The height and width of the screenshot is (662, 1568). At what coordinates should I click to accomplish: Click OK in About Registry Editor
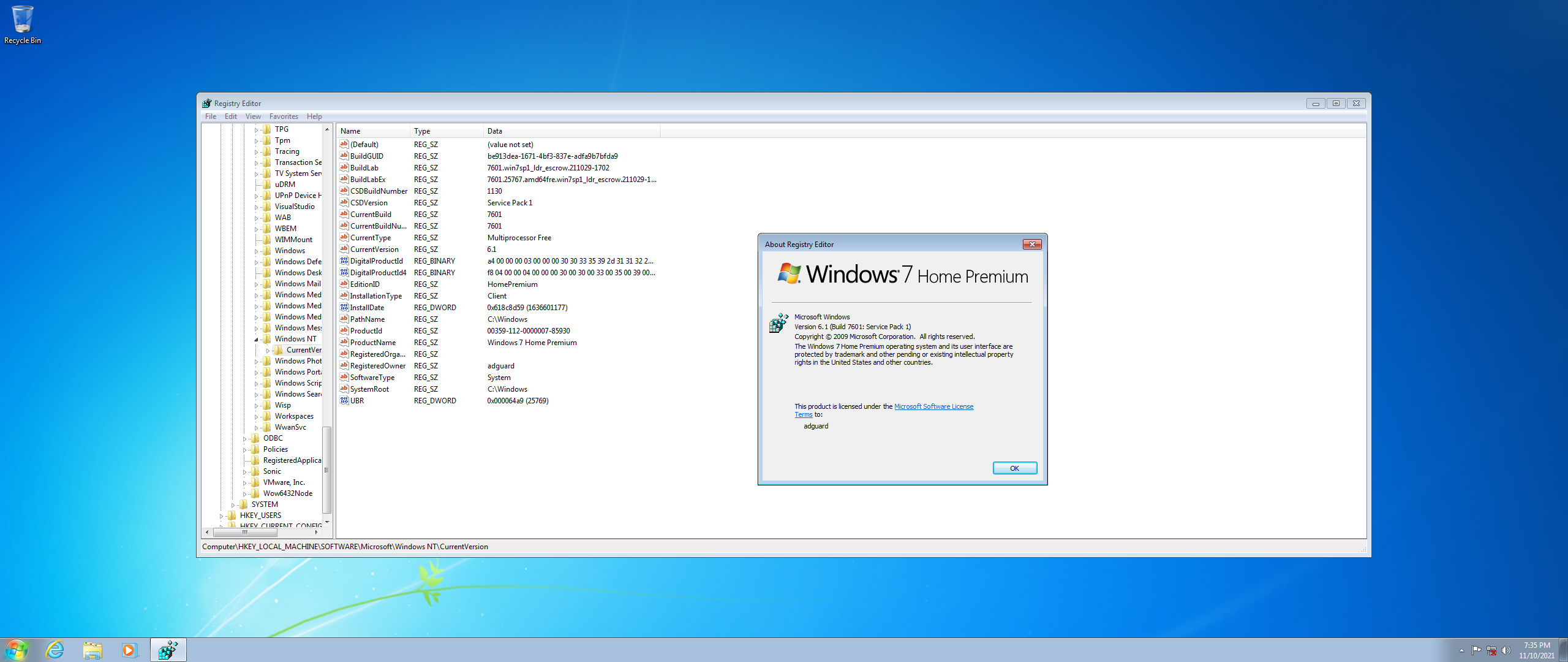1014,468
